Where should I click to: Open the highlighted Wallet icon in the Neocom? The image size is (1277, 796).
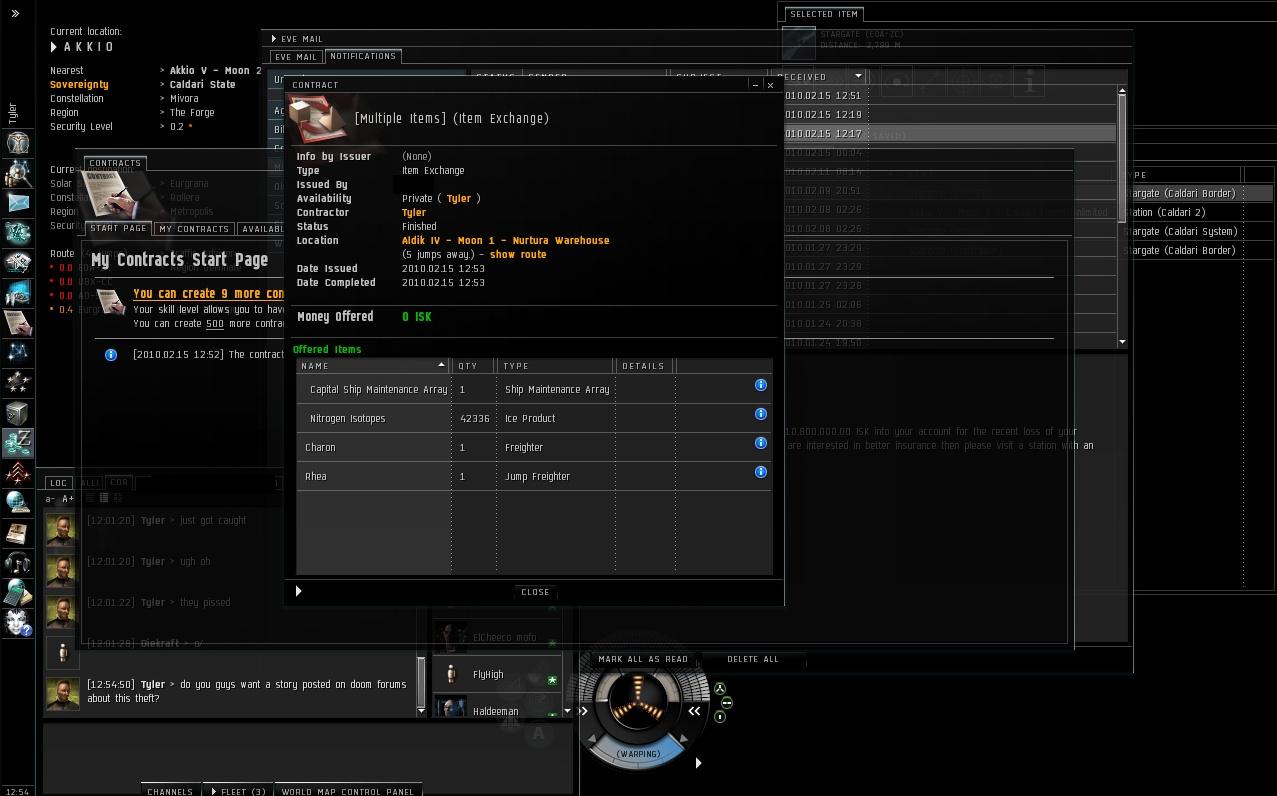(17, 442)
